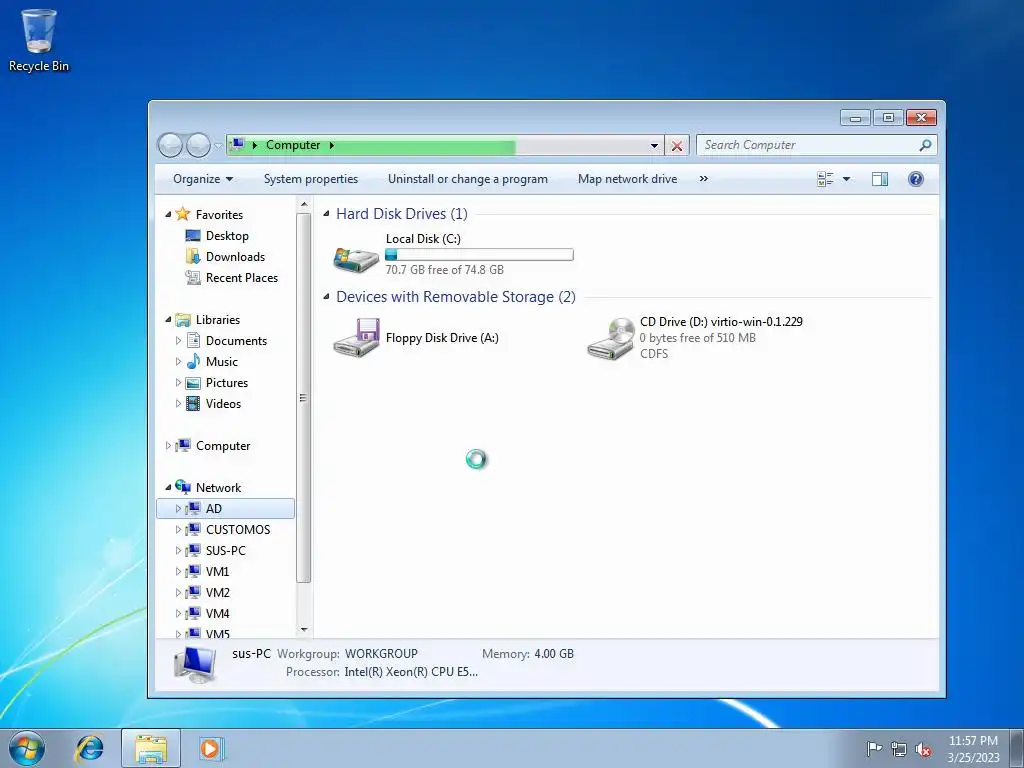
Task: Open the Documents library
Action: coord(236,340)
